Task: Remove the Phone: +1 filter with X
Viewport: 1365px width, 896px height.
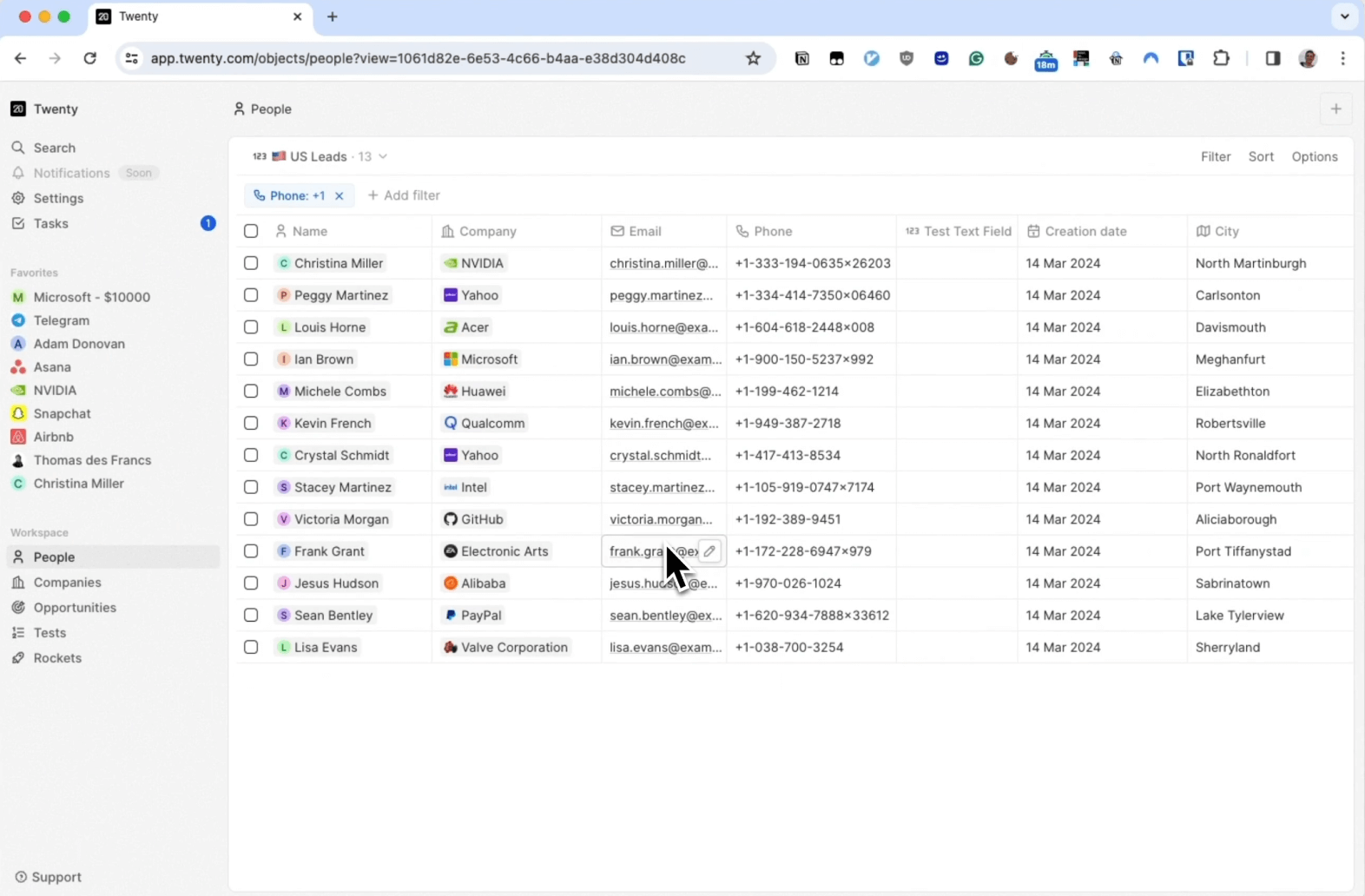Action: (x=340, y=195)
